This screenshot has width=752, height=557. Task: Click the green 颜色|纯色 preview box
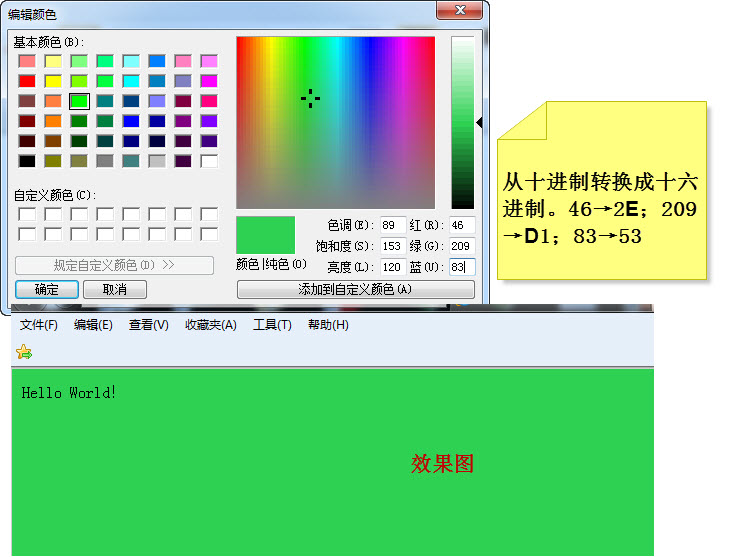[x=265, y=235]
